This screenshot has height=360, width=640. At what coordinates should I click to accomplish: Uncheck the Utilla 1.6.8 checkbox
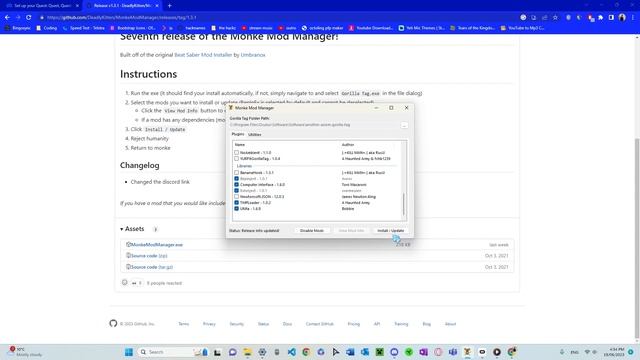tap(236, 209)
